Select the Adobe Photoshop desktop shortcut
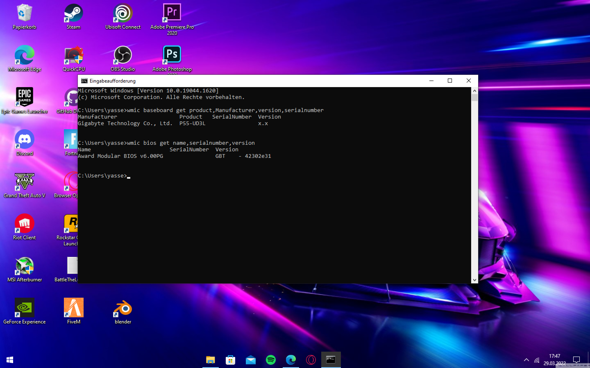590x368 pixels. click(x=172, y=59)
